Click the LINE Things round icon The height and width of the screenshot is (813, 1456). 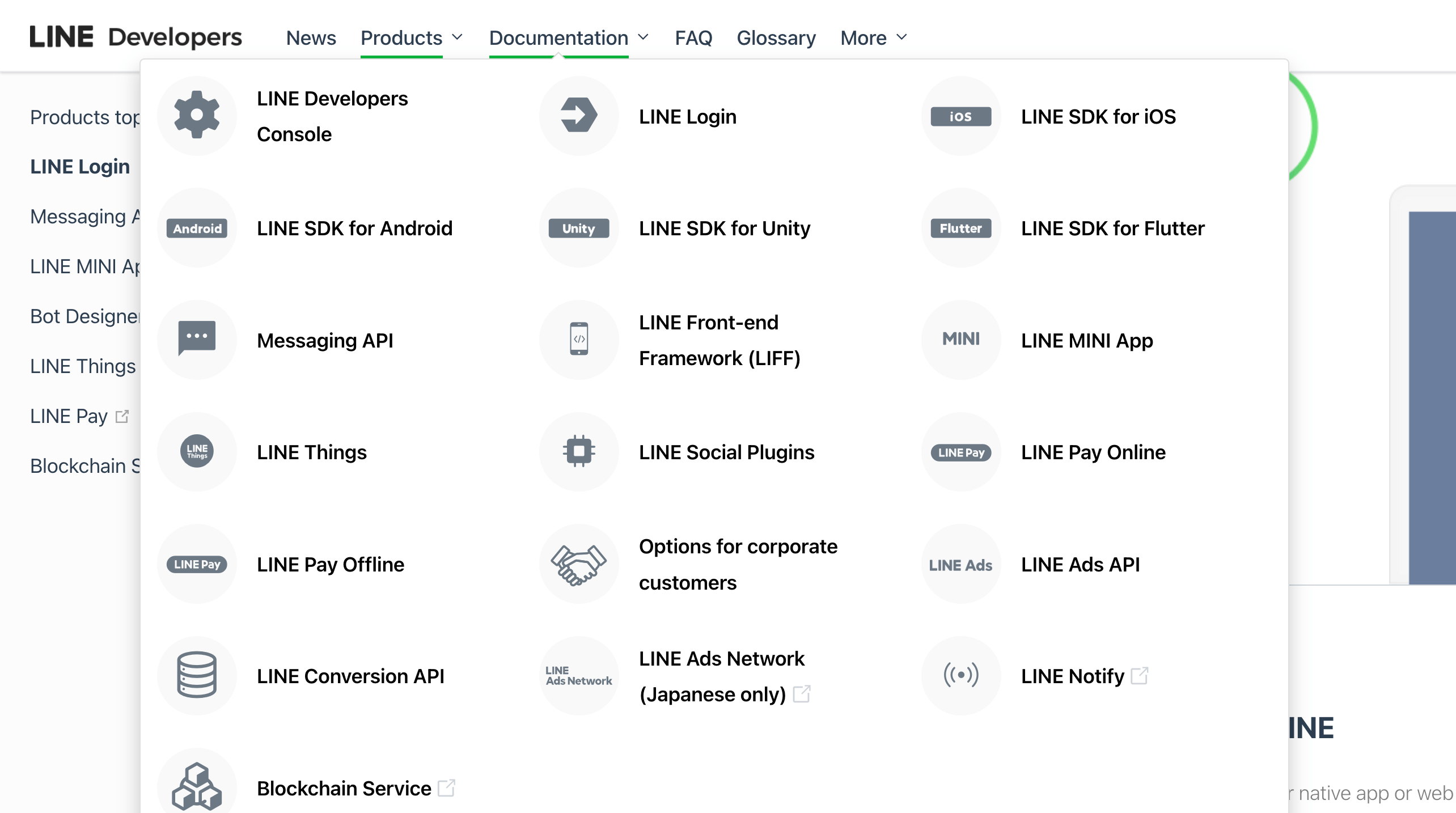pyautogui.click(x=197, y=451)
